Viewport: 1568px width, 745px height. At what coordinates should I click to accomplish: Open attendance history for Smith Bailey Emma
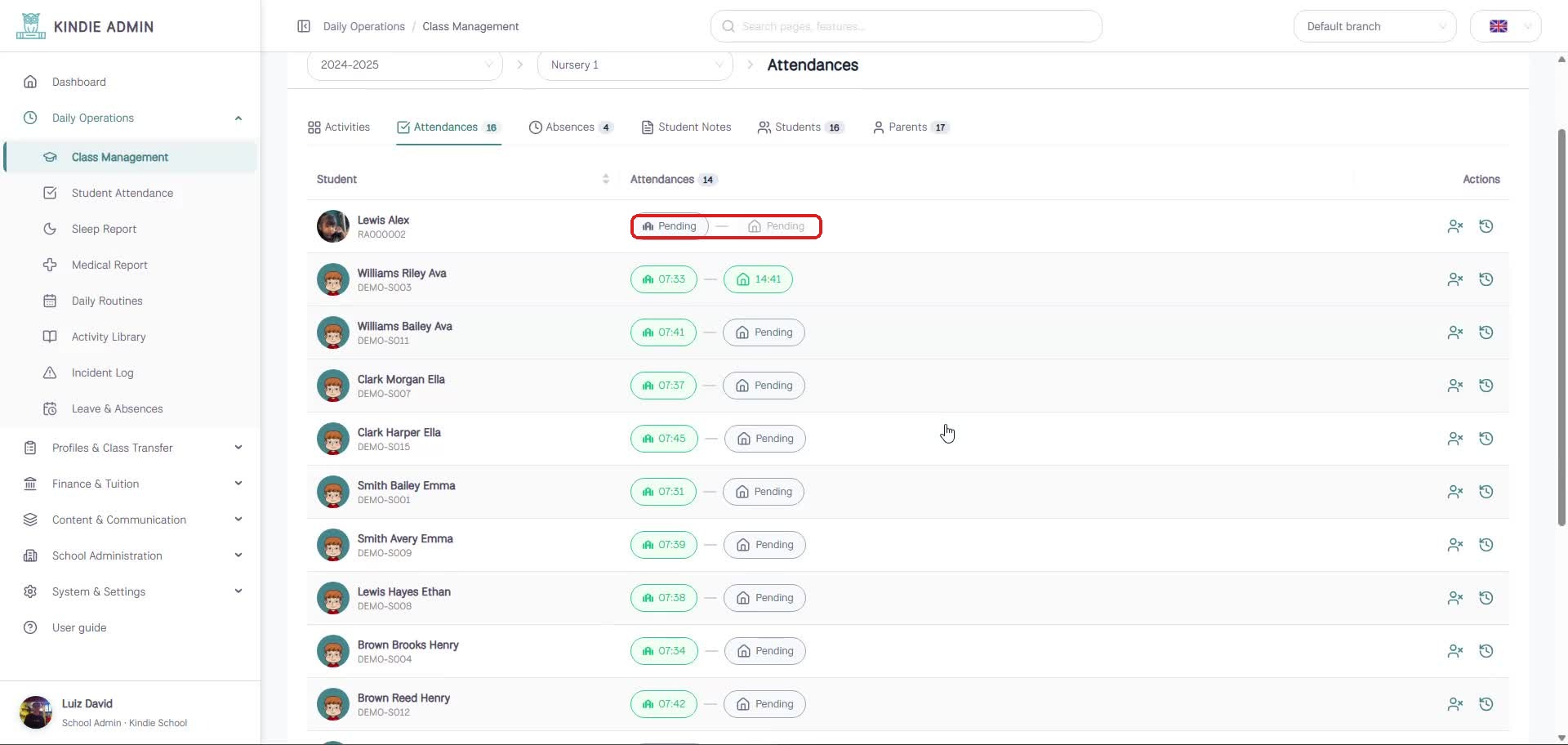[1486, 492]
